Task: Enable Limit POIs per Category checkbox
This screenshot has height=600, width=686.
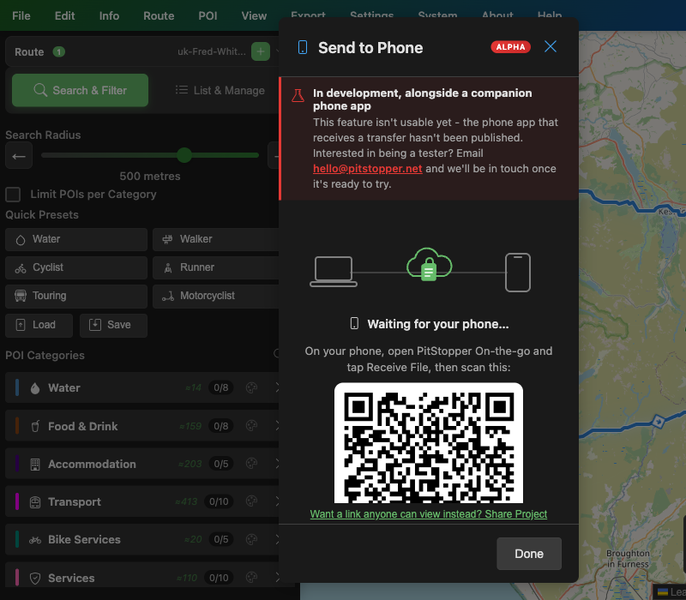Action: (13, 194)
